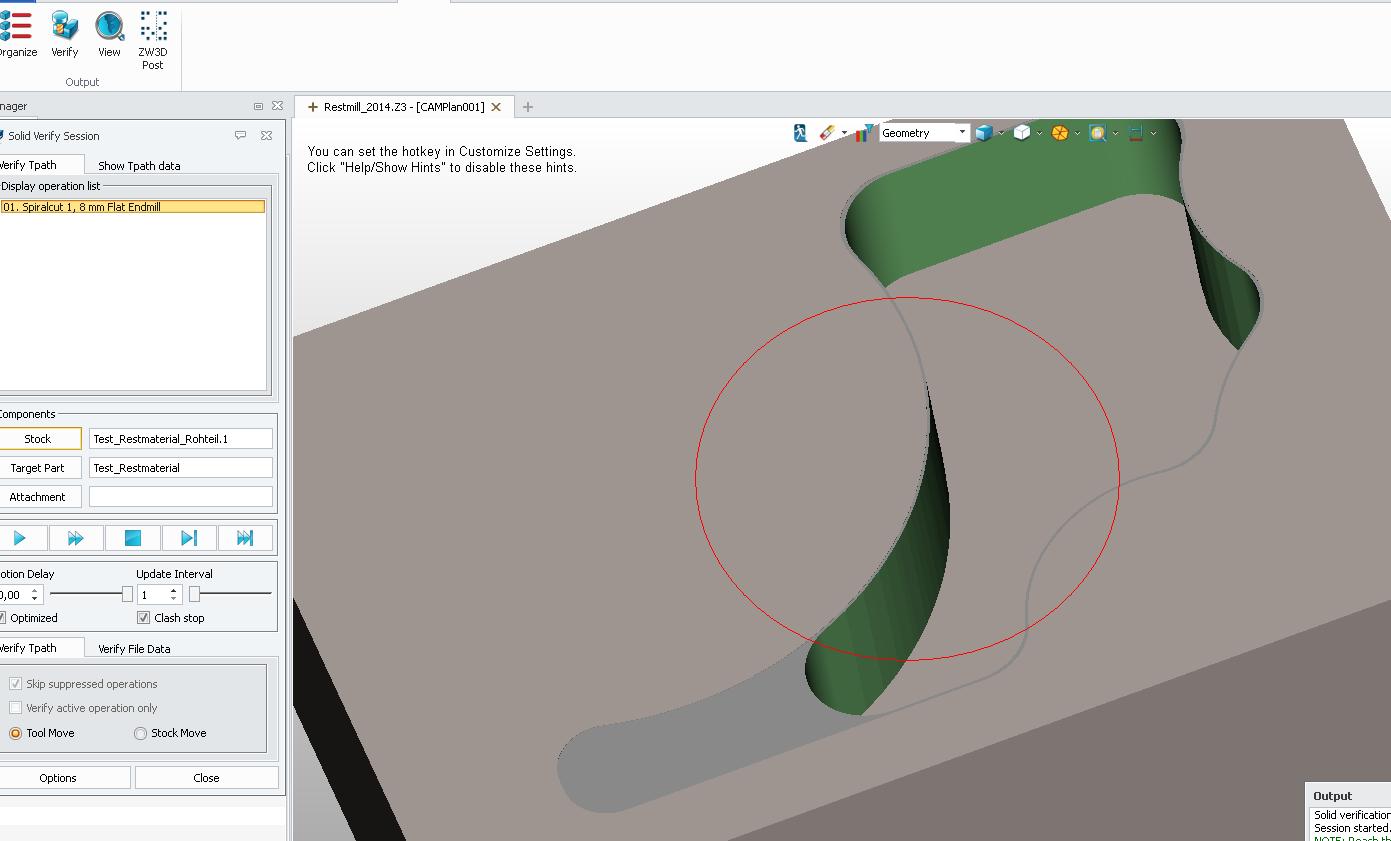Image resolution: width=1391 pixels, height=841 pixels.
Task: Click the Stock component button
Action: point(38,439)
